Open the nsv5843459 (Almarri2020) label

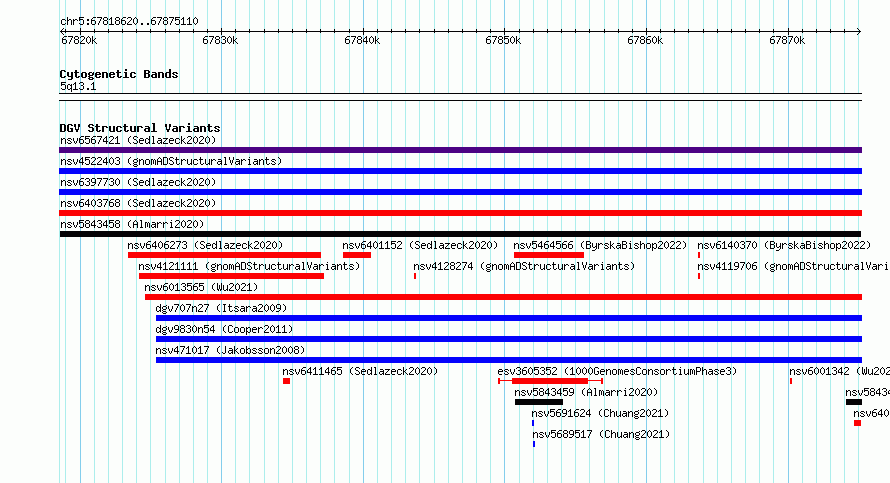pyautogui.click(x=586, y=392)
